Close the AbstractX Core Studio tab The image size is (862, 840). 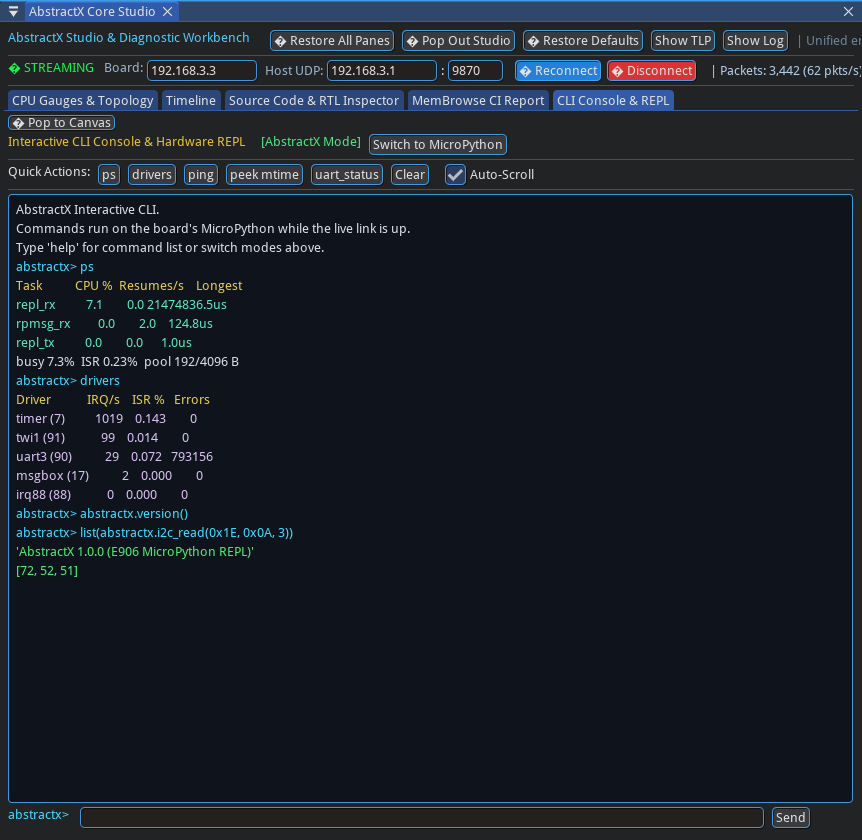coord(168,12)
